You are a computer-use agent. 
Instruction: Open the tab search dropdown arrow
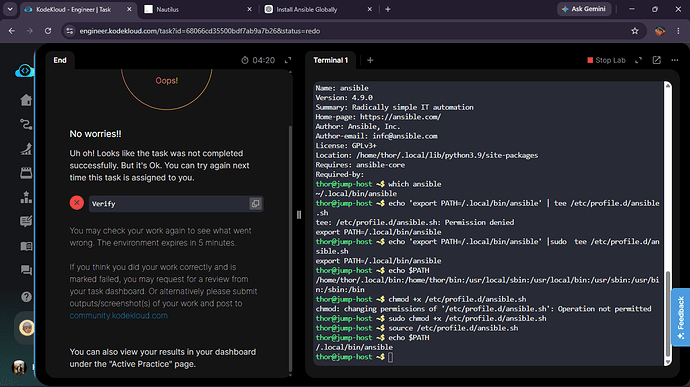(x=10, y=9)
